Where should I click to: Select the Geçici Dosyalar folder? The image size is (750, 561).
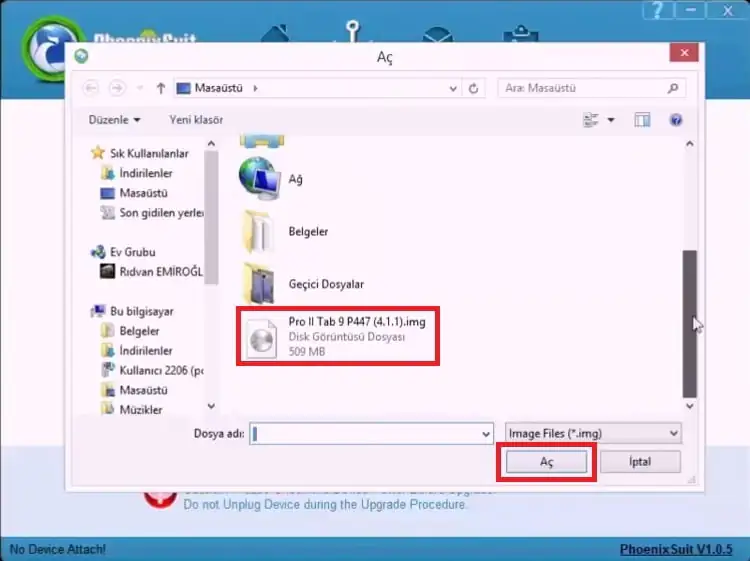point(303,284)
